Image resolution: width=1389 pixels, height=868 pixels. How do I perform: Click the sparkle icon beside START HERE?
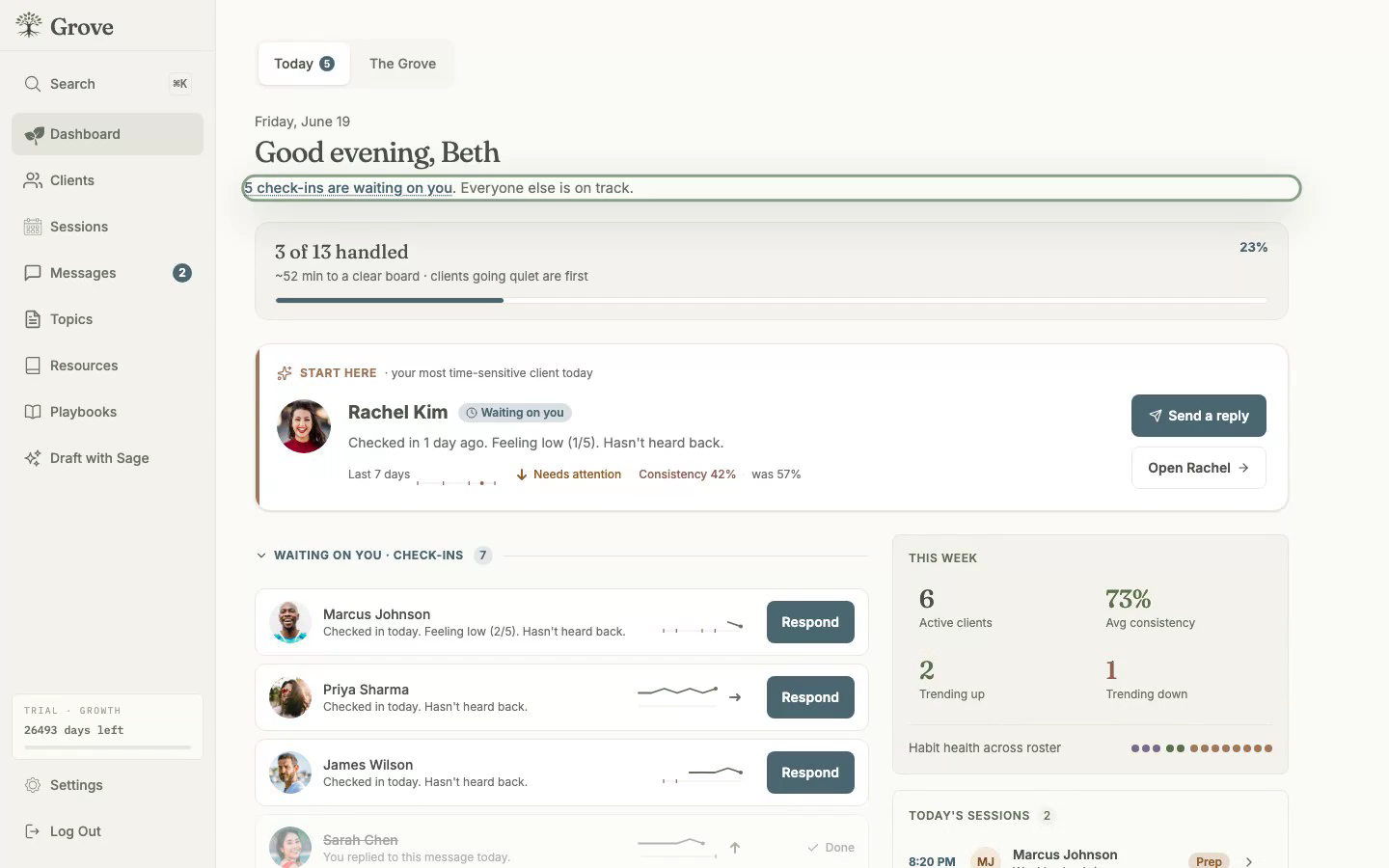[x=285, y=373]
